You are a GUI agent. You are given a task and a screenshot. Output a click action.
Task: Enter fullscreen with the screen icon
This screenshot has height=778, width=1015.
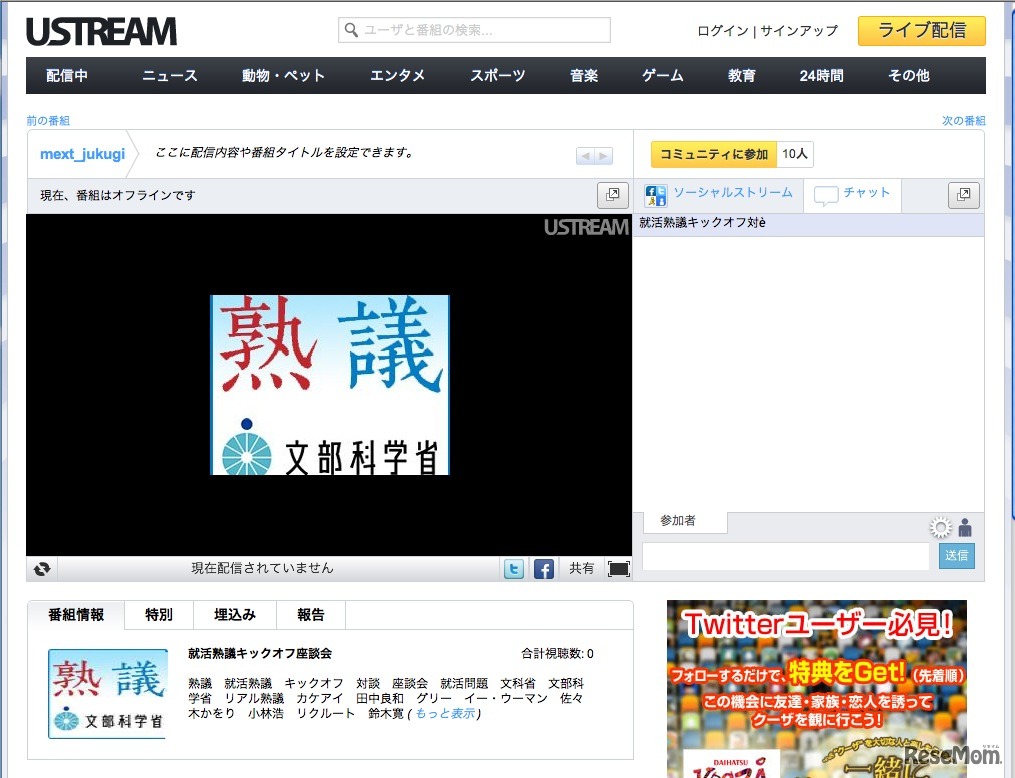(619, 567)
